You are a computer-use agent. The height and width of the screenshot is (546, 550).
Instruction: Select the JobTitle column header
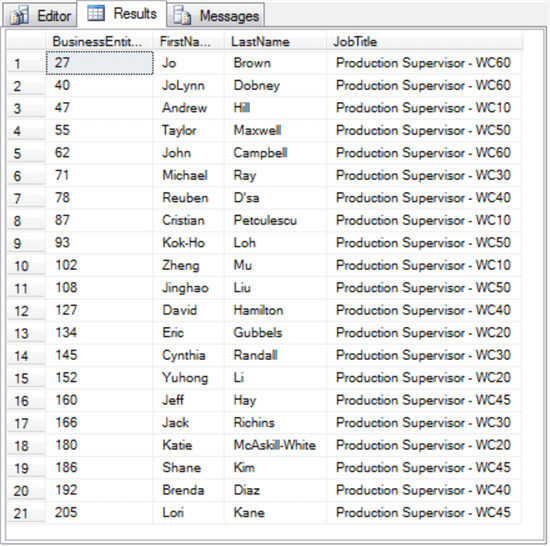[x=424, y=41]
